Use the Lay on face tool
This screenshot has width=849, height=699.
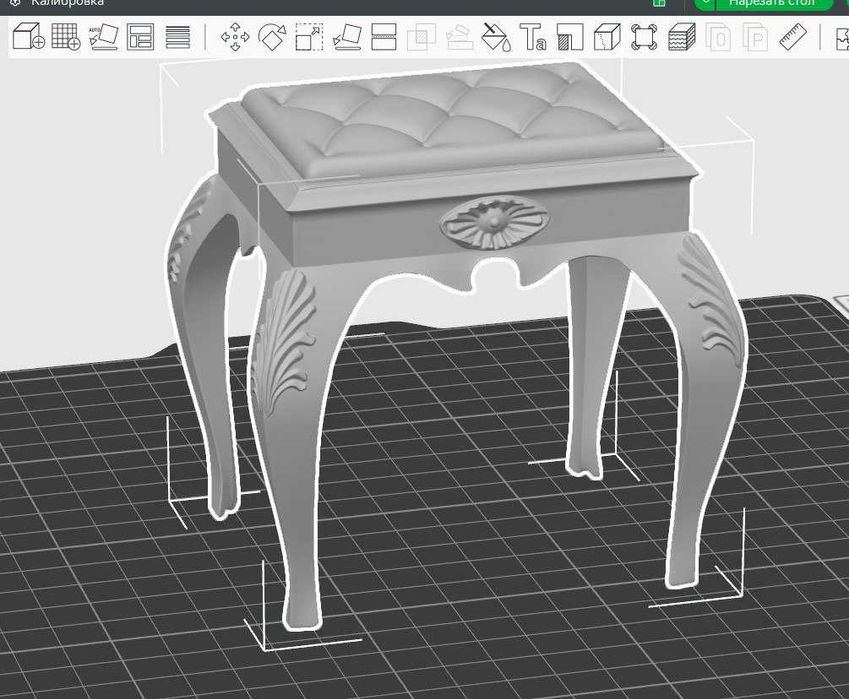click(347, 37)
